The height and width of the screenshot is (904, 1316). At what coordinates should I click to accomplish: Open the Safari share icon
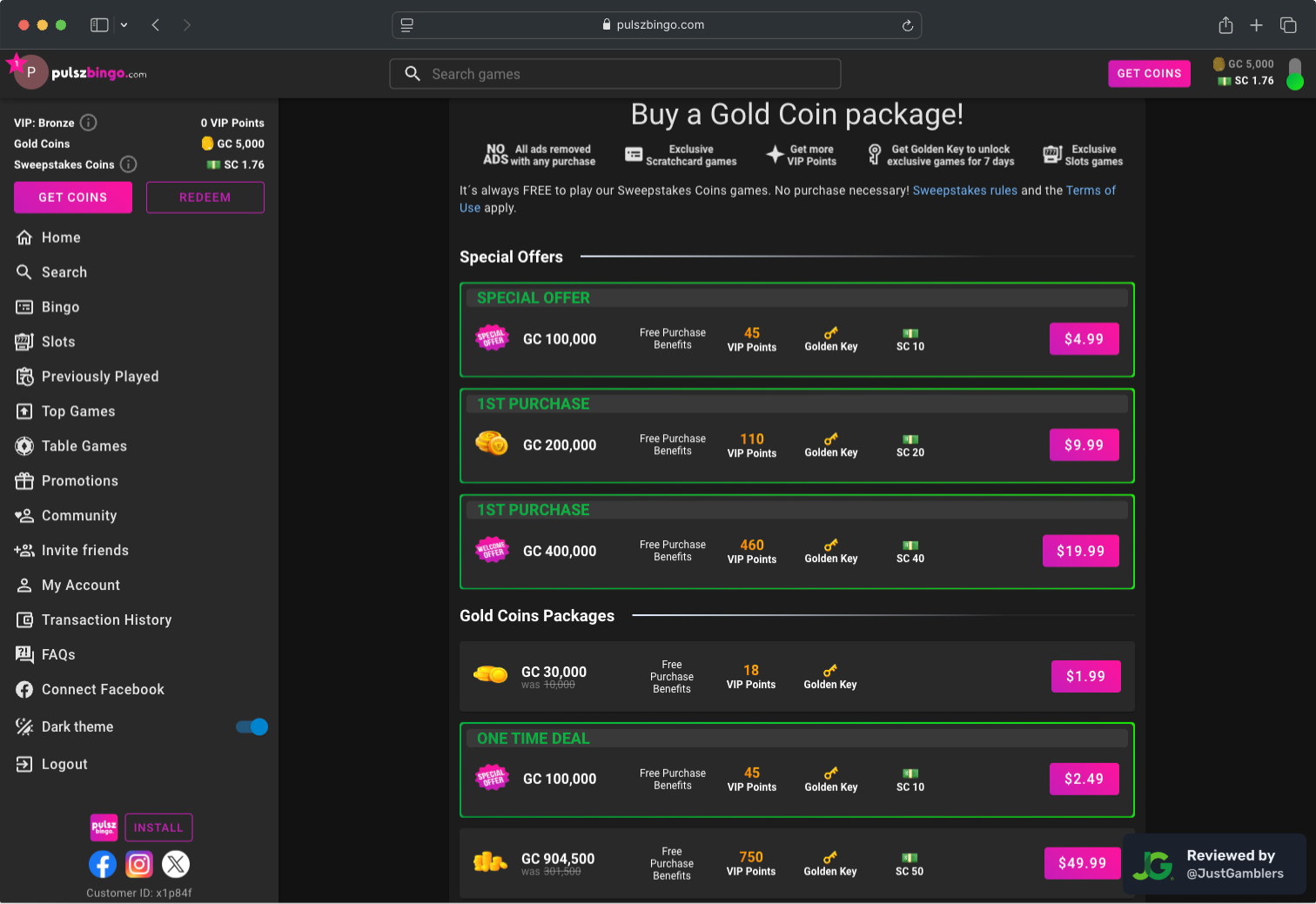pyautogui.click(x=1225, y=25)
